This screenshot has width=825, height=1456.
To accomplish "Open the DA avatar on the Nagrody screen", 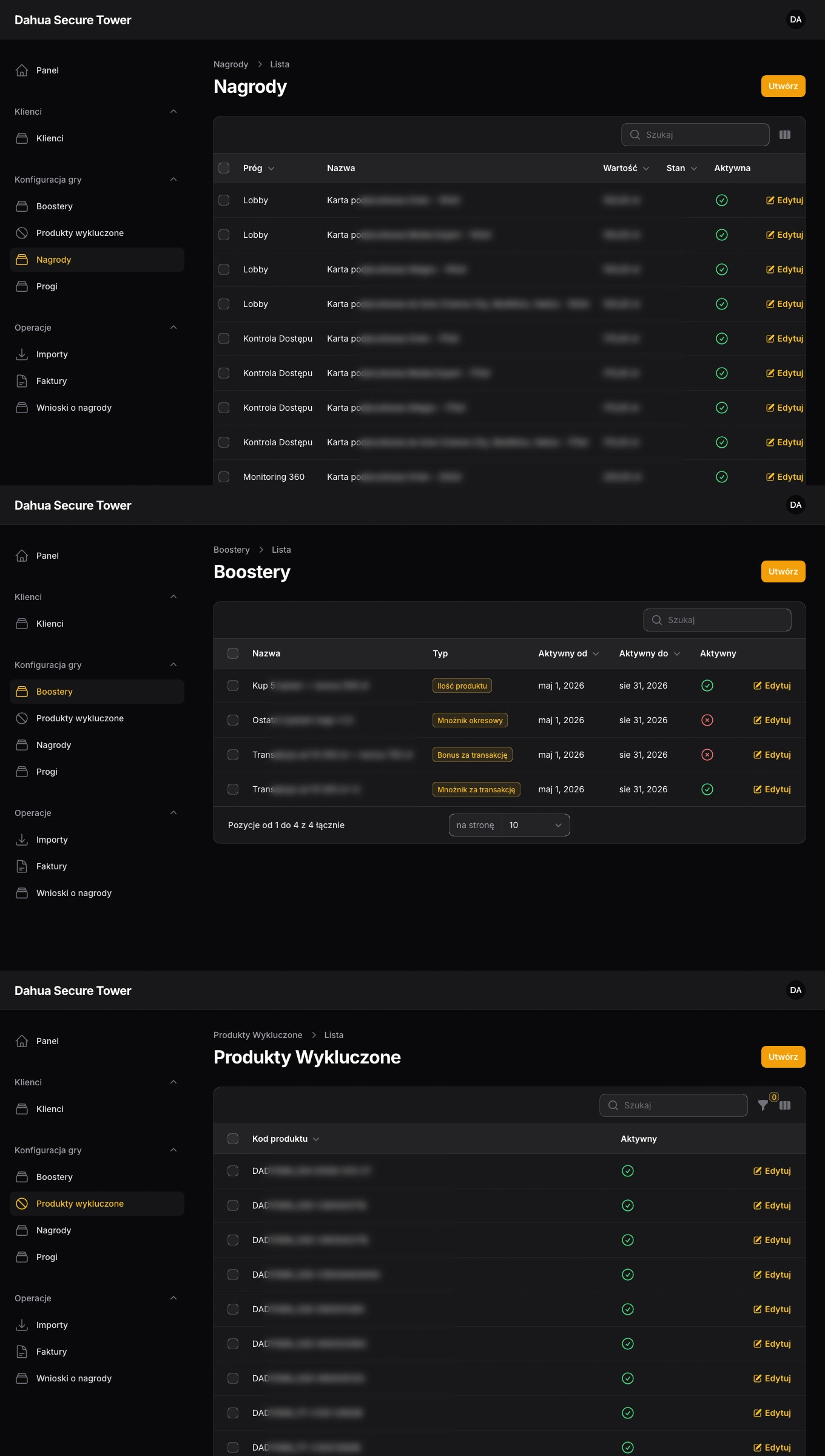I will click(x=796, y=19).
